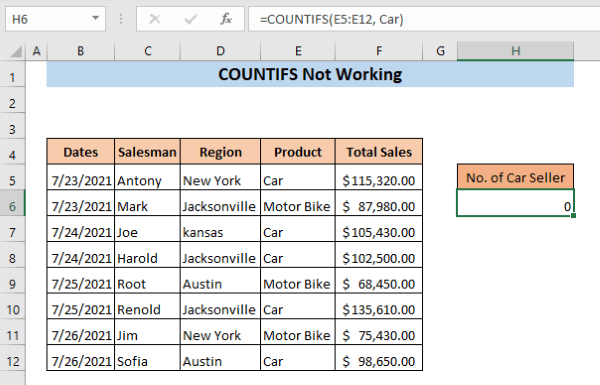Viewport: 600px width, 385px height.
Task: Select the cell containing Antony
Action: point(147,180)
